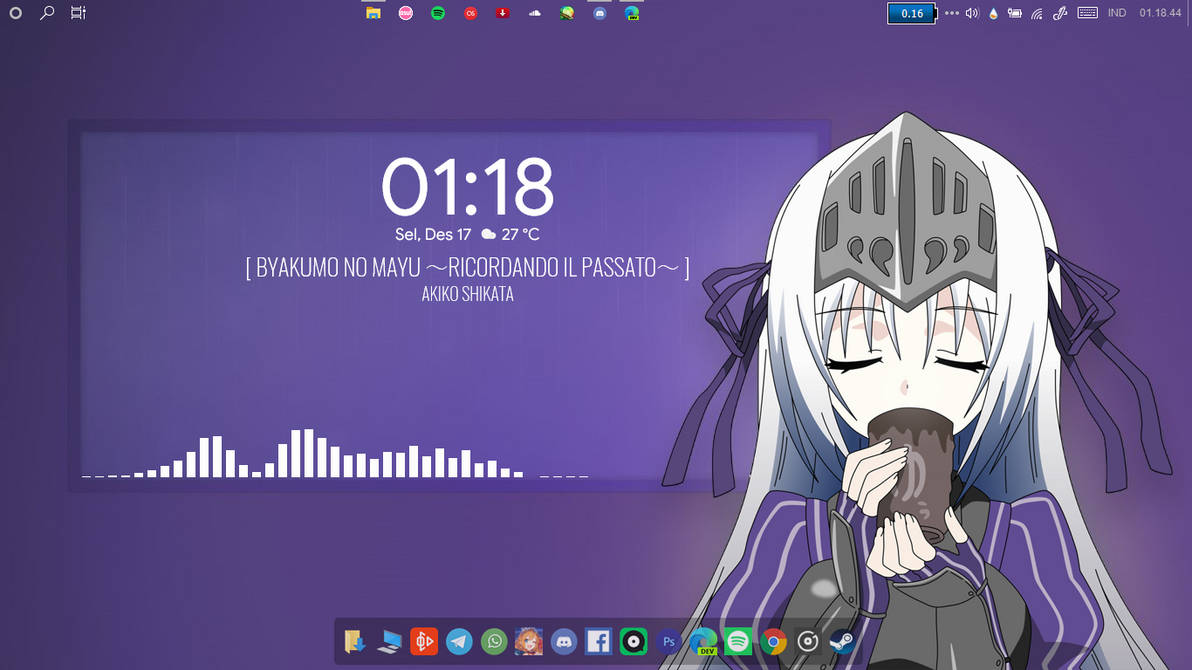Click the audio visualizer bars
Screen dimensions: 1192x670
pos(335,454)
